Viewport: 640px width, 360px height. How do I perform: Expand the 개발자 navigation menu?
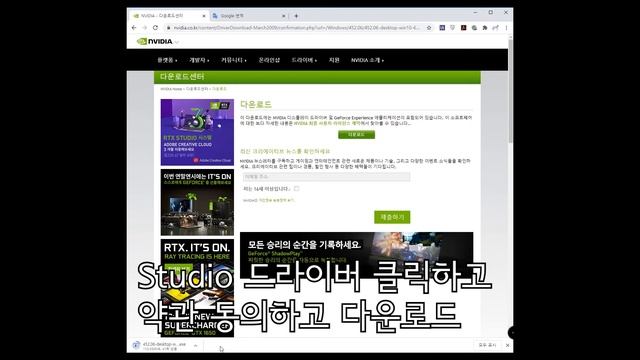(199, 60)
